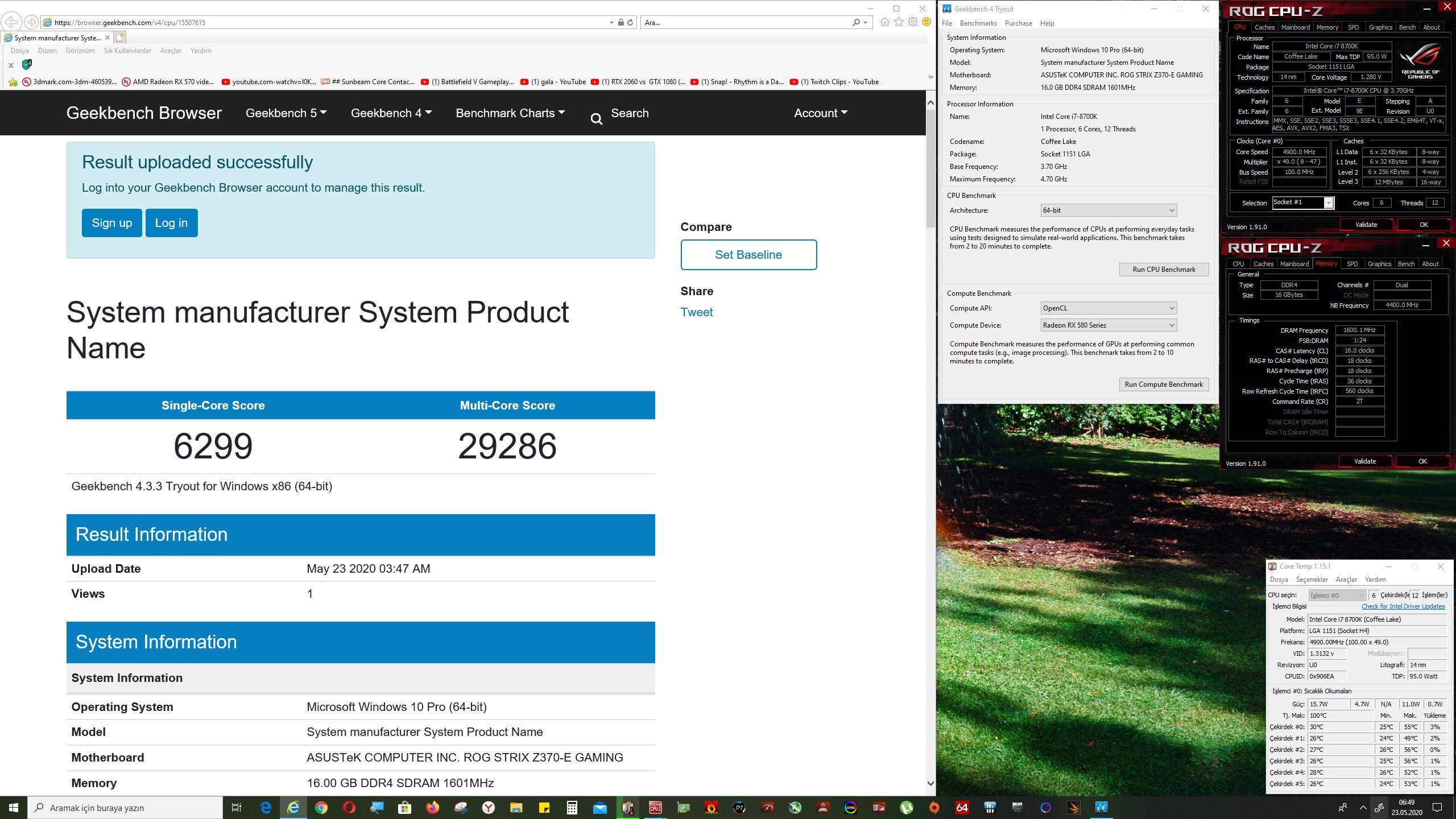This screenshot has height=819, width=1456.
Task: Open Bench tab in top CPU-Z window
Action: (1407, 27)
